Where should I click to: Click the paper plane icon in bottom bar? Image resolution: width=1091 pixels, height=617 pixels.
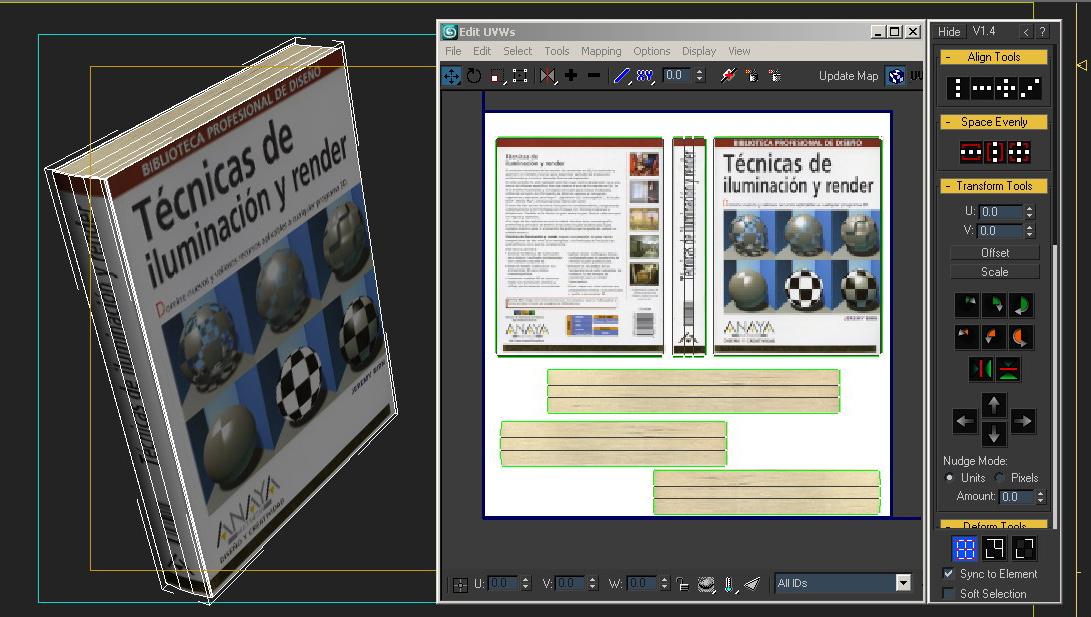(752, 584)
